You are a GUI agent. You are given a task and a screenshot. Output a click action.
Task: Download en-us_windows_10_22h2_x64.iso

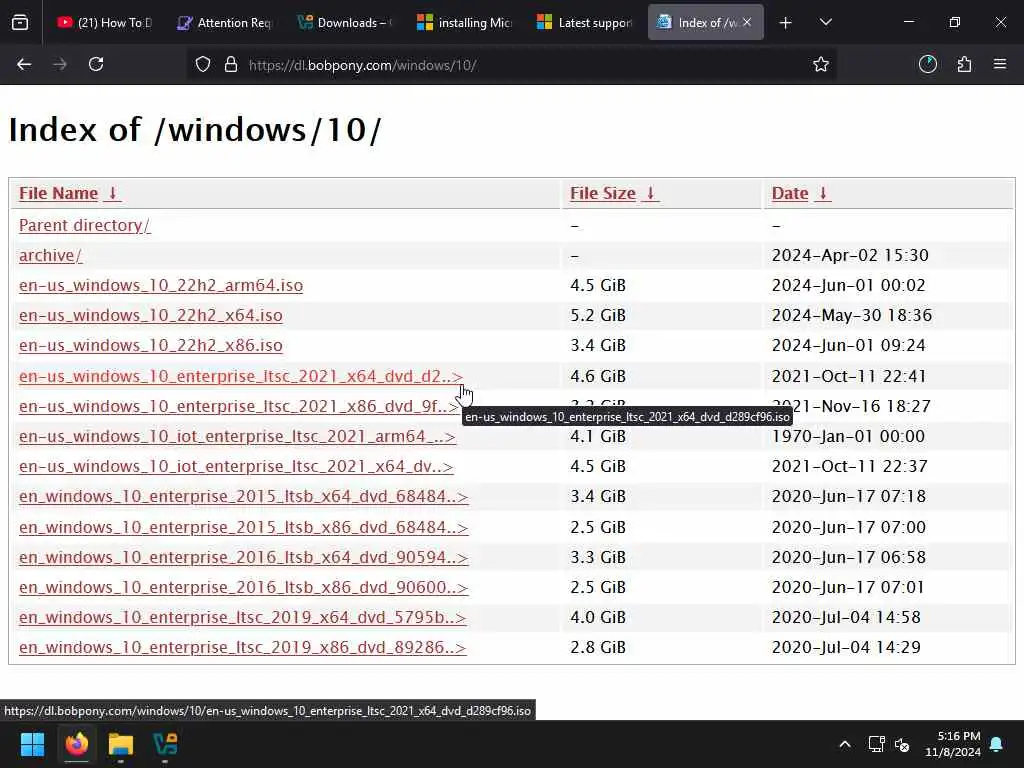(151, 315)
